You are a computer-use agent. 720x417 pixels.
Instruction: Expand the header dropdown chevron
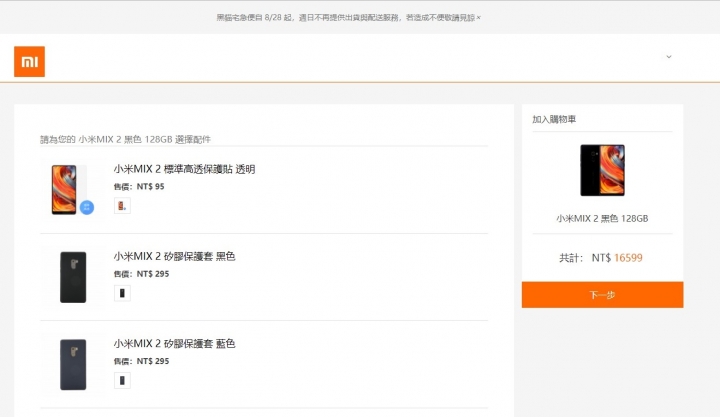(x=669, y=56)
